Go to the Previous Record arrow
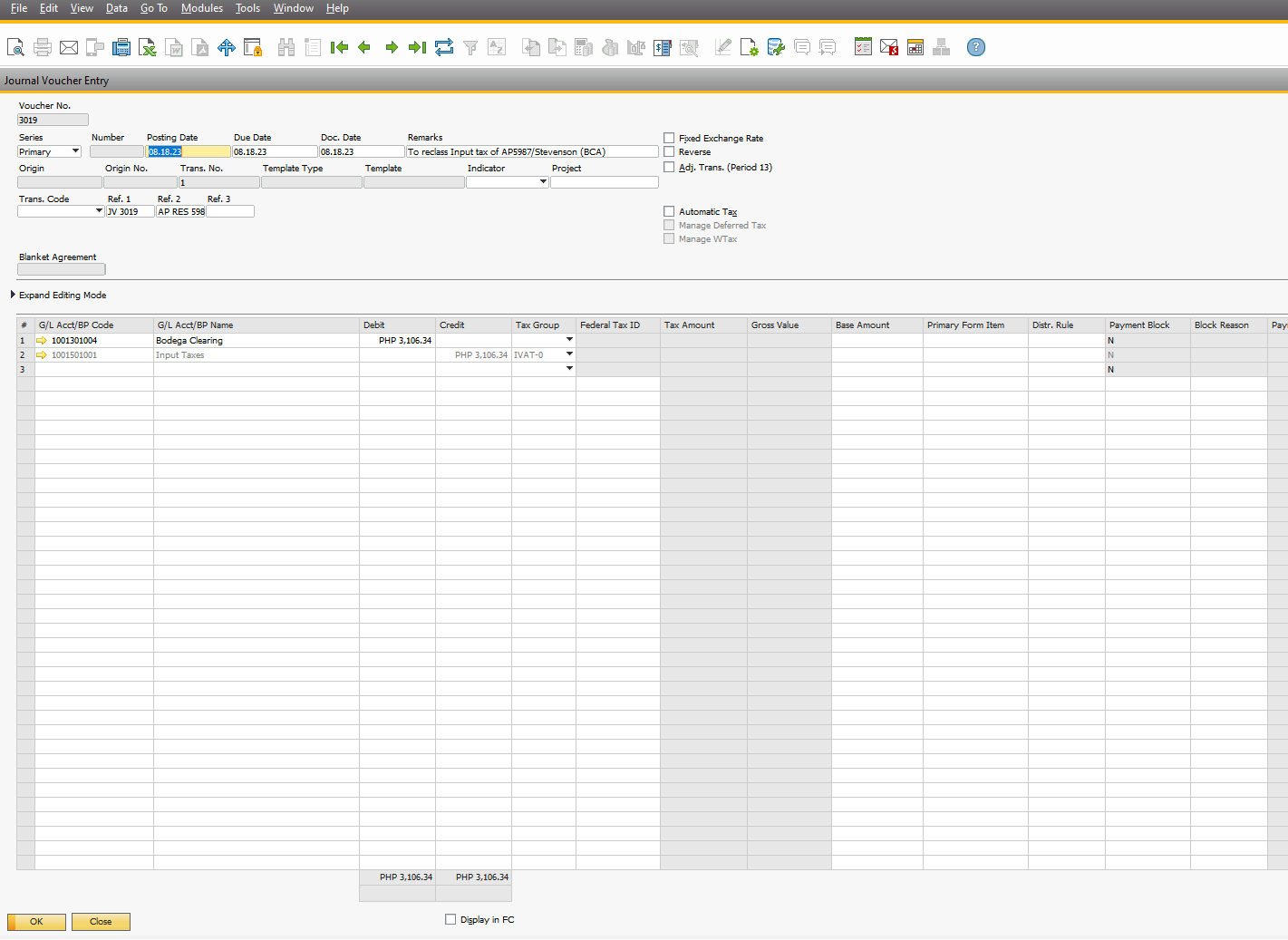Image resolution: width=1288 pixels, height=940 pixels. click(x=364, y=47)
